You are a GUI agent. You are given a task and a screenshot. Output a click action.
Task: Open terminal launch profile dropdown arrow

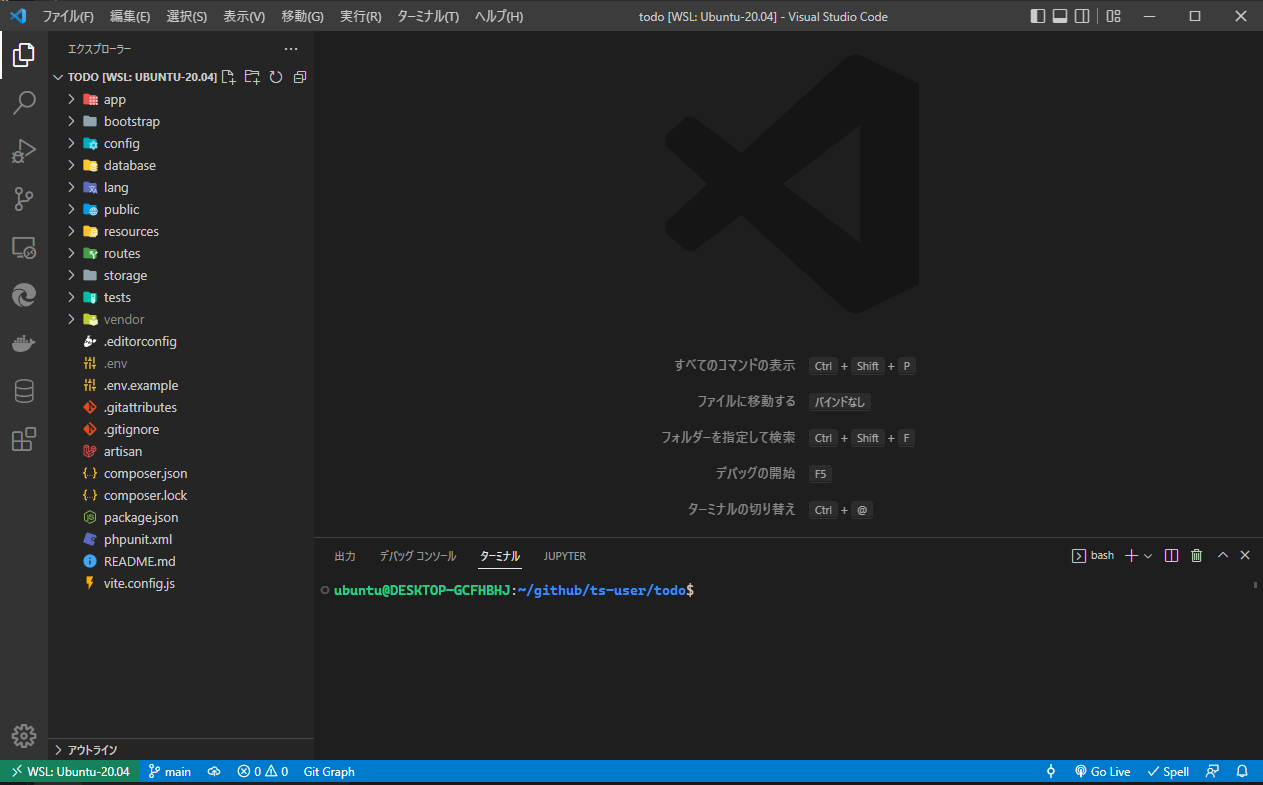tap(1148, 555)
